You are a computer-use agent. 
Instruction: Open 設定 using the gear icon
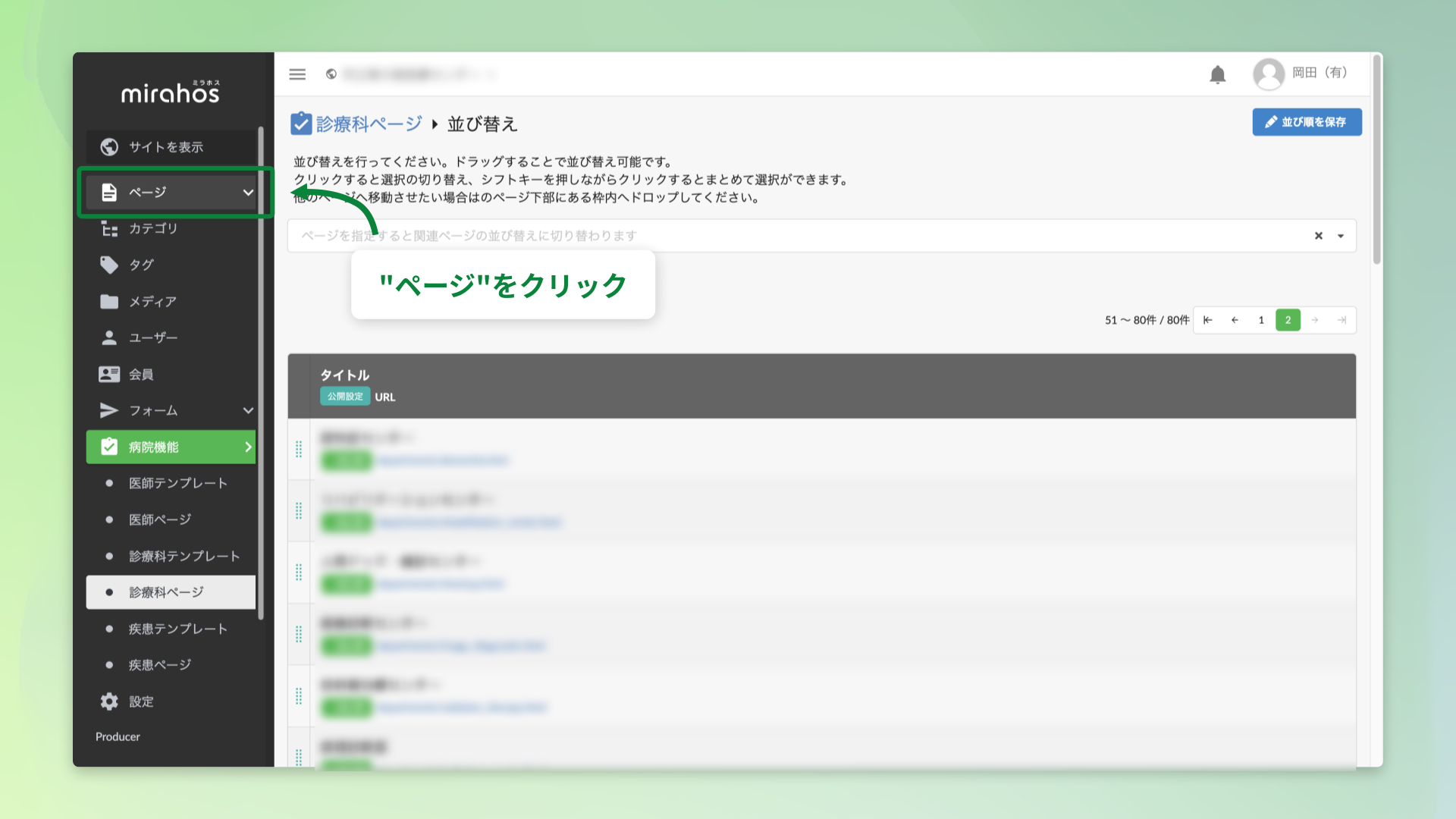point(109,701)
